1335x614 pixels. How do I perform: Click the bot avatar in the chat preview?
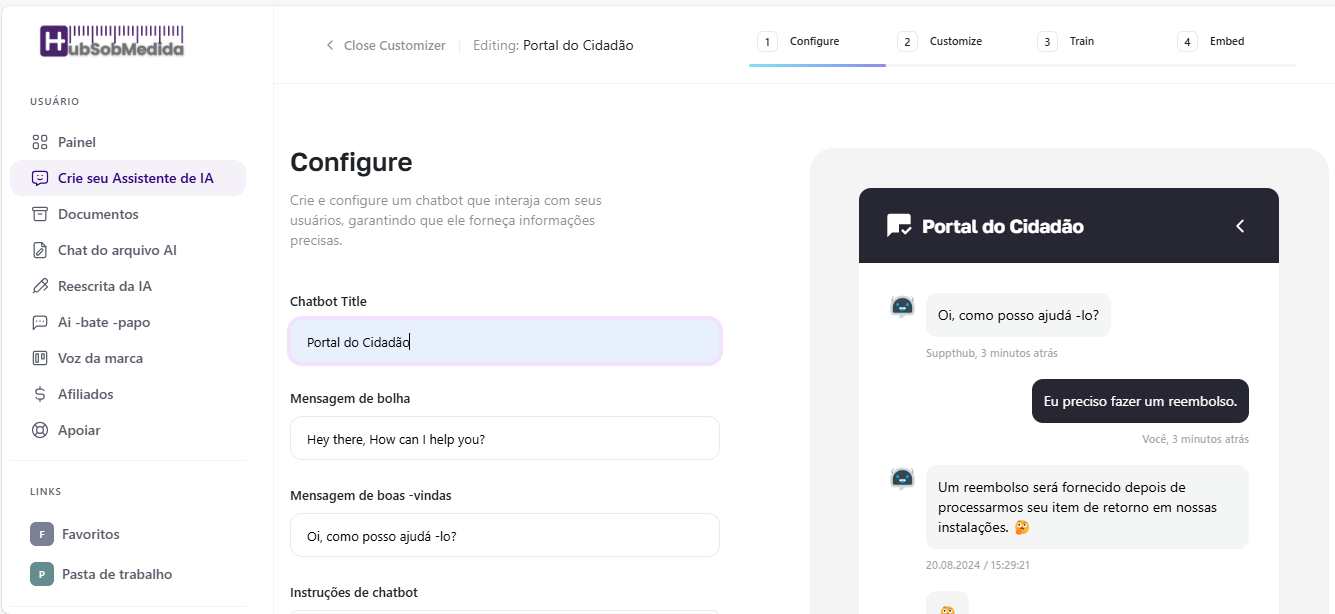click(901, 306)
